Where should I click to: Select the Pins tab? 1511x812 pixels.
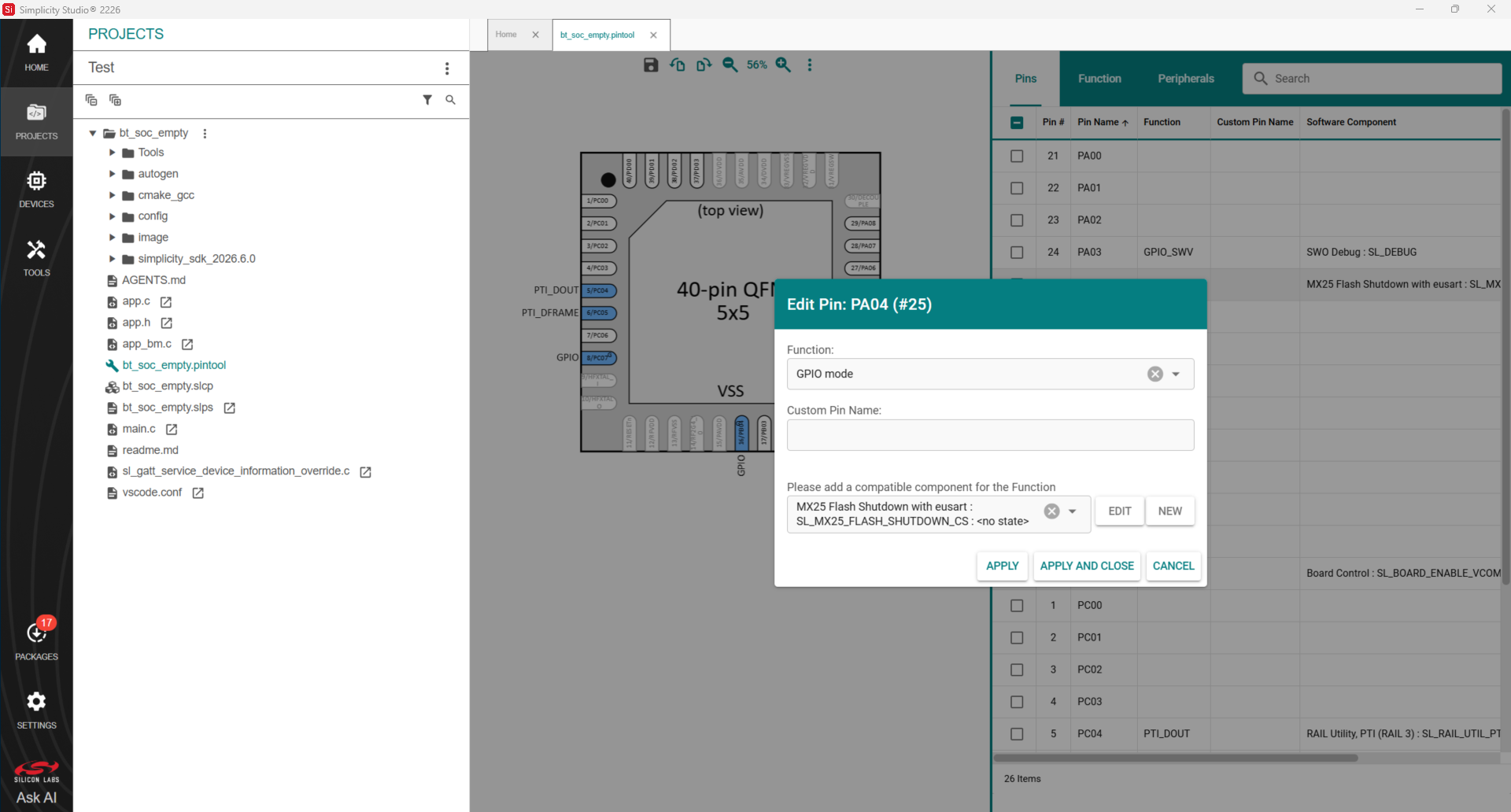[x=1025, y=79]
